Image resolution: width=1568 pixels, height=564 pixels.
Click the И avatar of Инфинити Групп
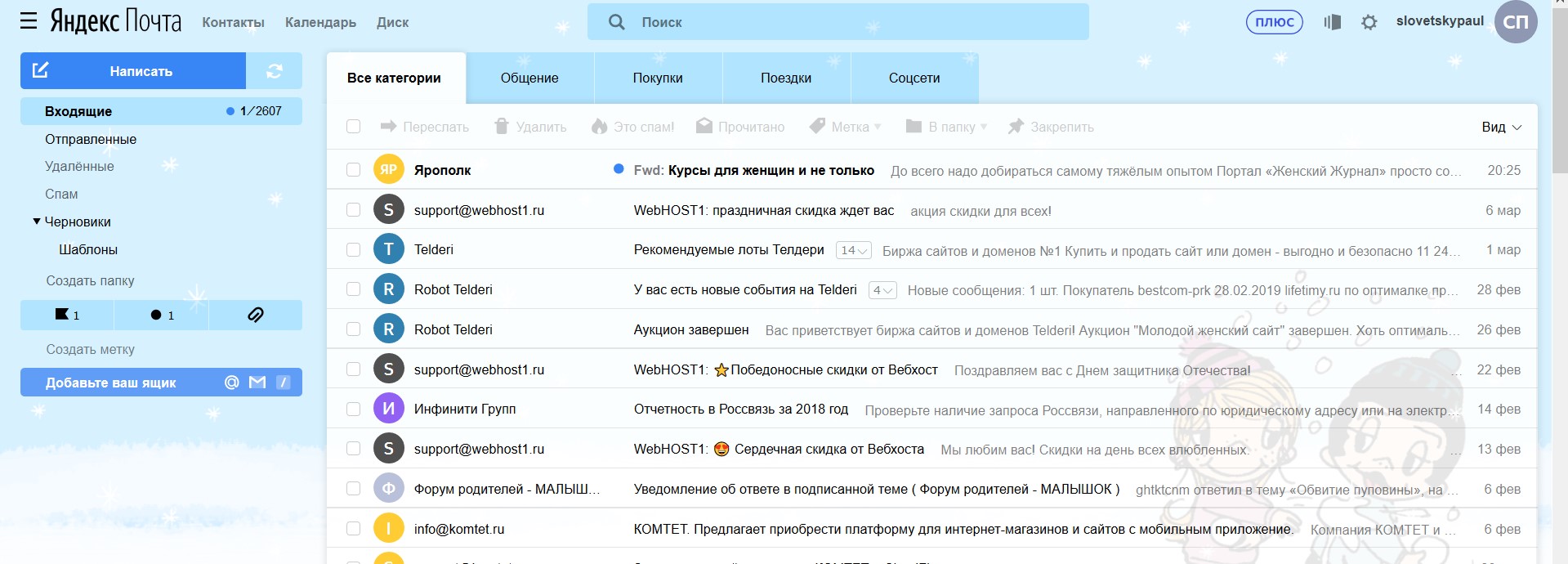[389, 409]
